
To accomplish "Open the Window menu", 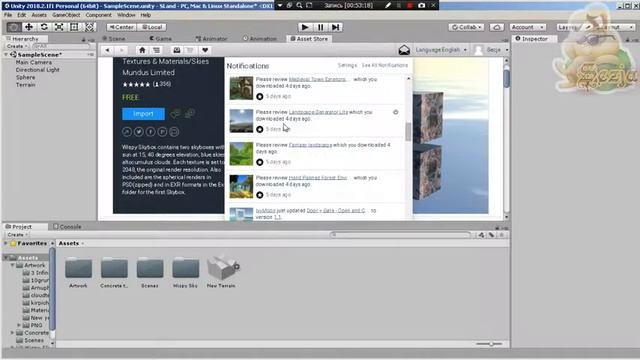I will coord(126,15).
